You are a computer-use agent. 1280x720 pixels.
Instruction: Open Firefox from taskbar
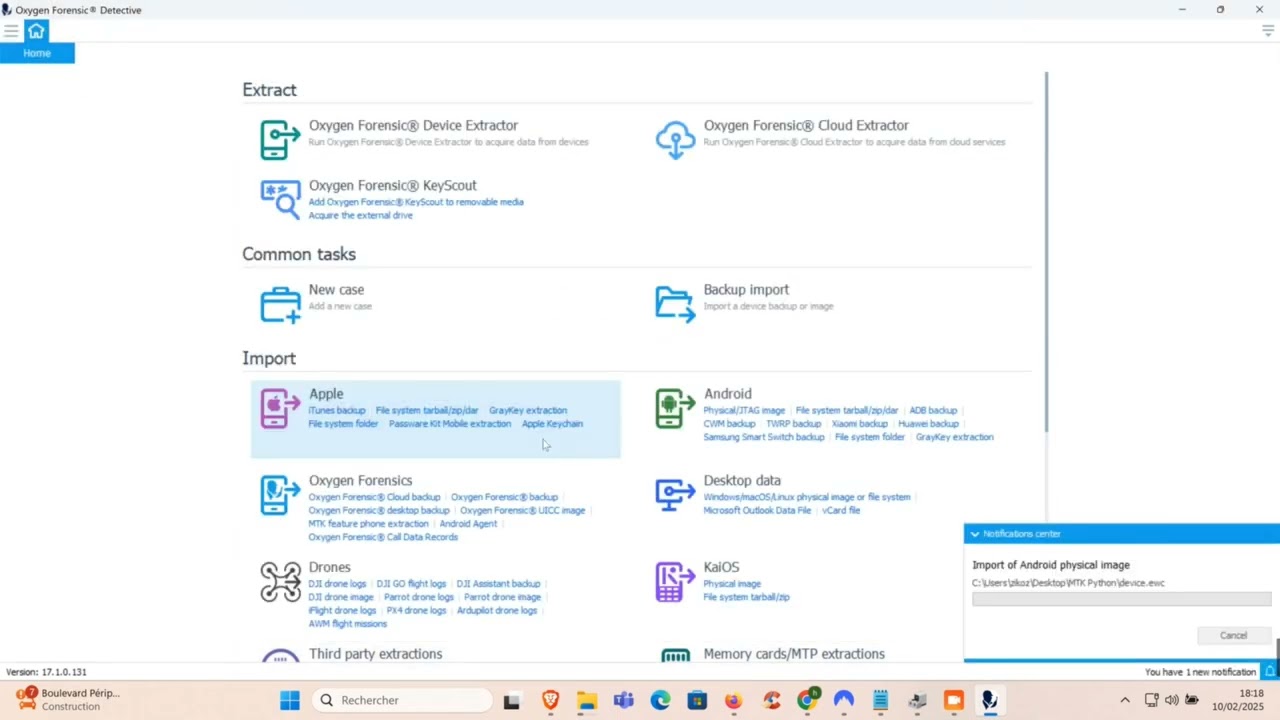(733, 700)
